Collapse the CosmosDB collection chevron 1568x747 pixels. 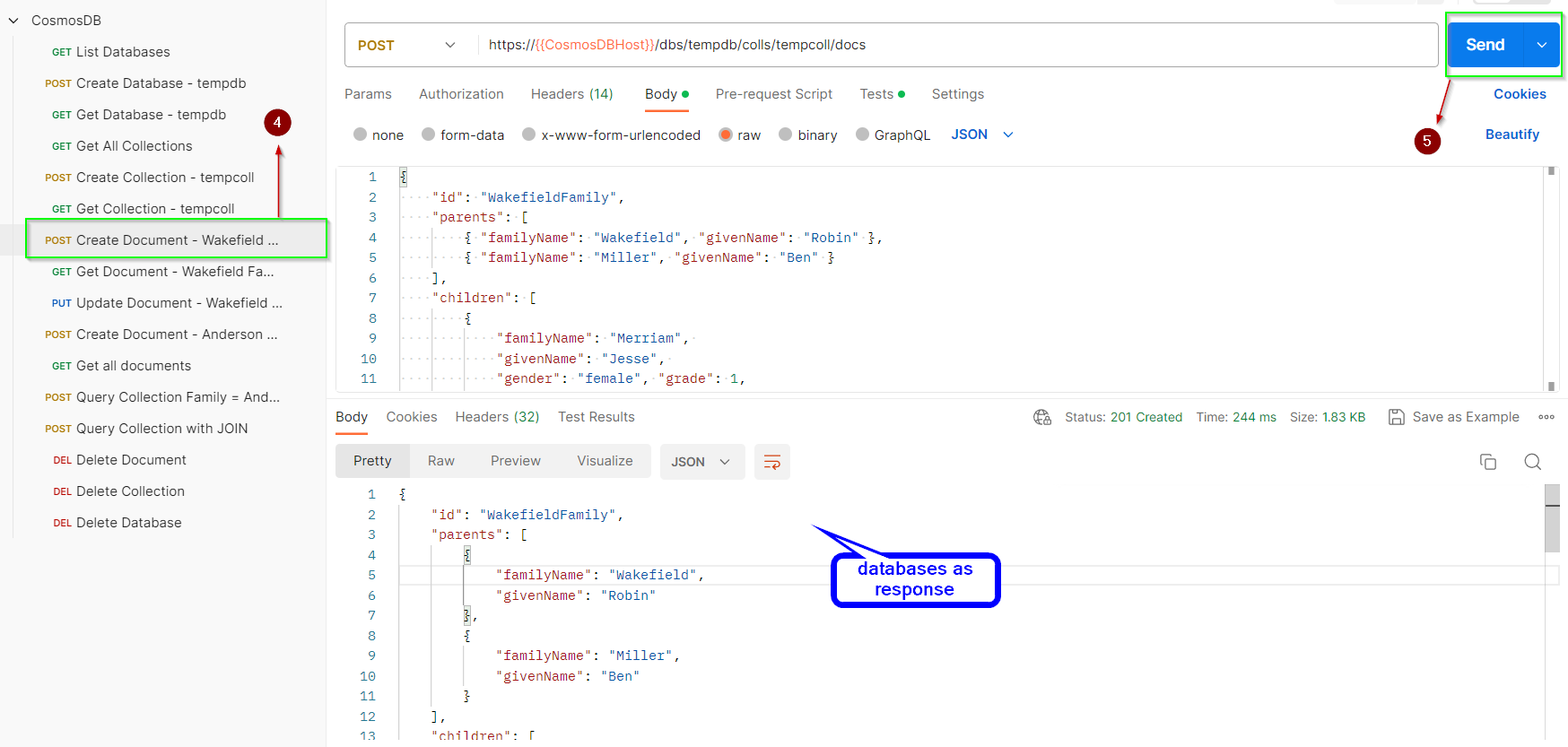click(x=13, y=21)
